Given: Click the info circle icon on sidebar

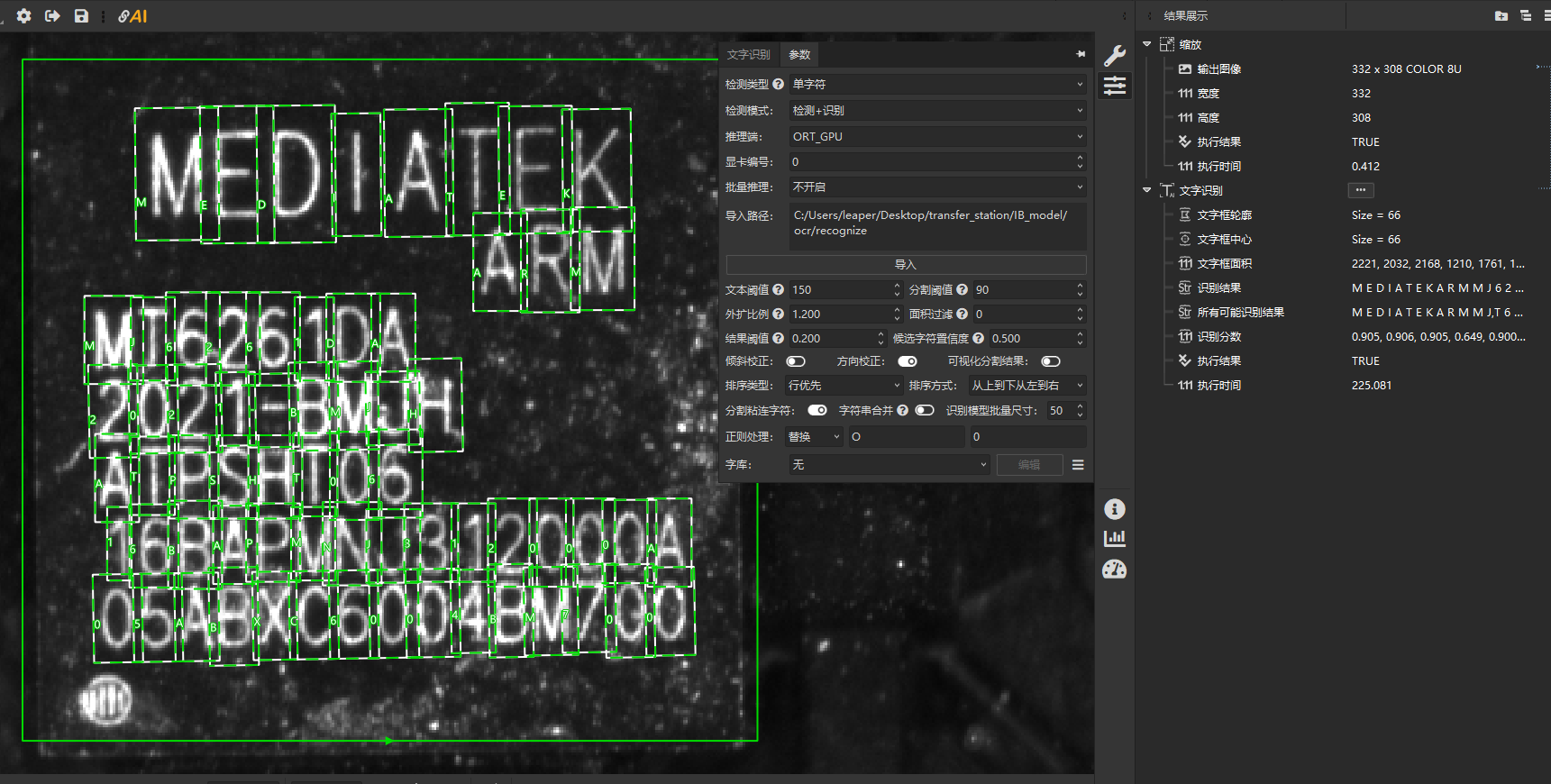Looking at the screenshot, I should tap(1115, 509).
